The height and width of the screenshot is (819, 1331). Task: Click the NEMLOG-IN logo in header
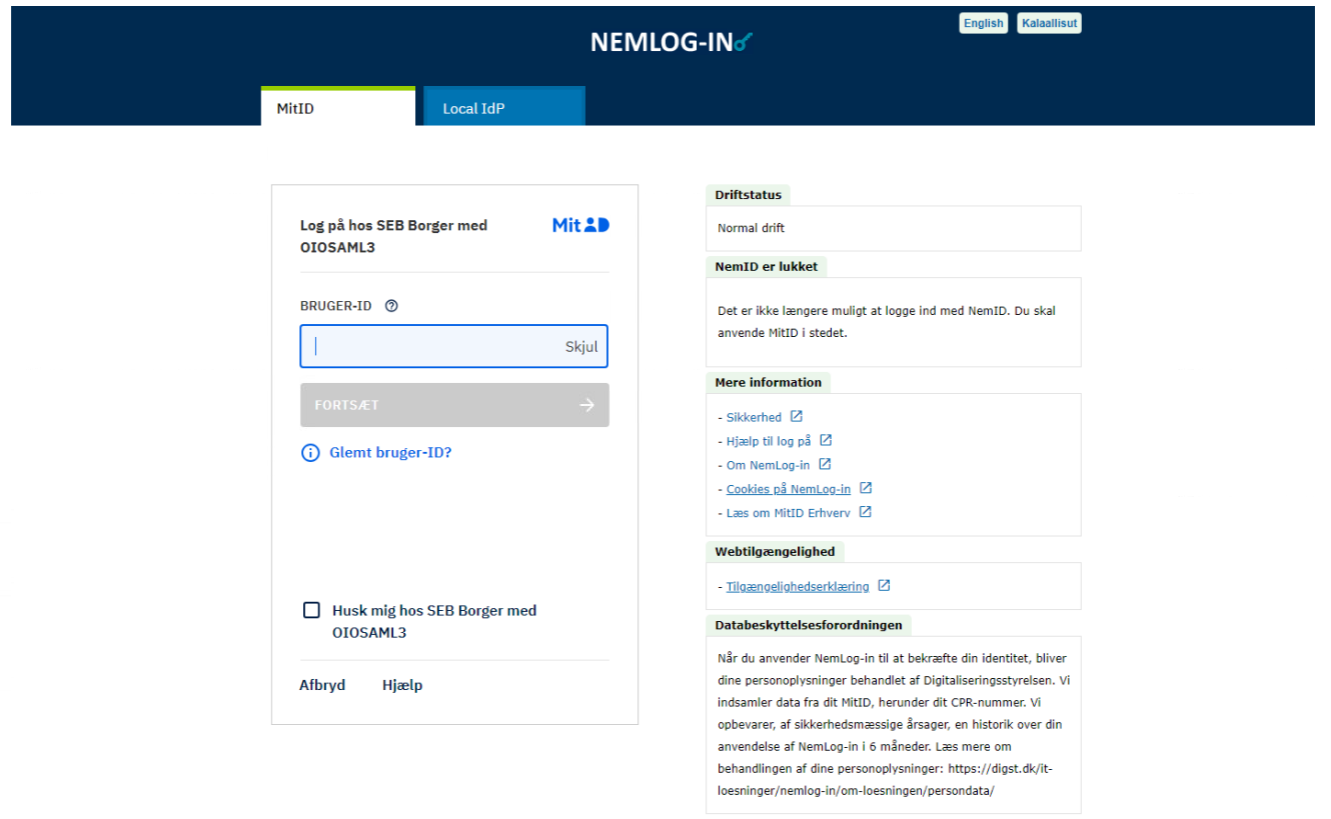click(670, 42)
